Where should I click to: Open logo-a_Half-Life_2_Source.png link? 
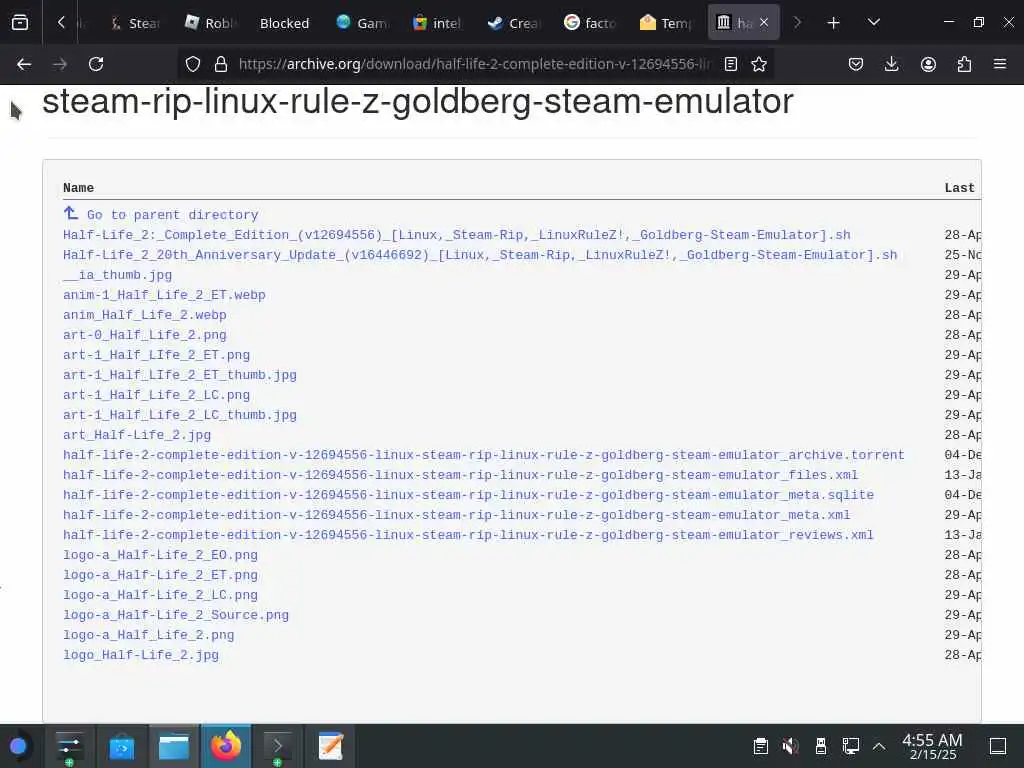pyautogui.click(x=176, y=615)
